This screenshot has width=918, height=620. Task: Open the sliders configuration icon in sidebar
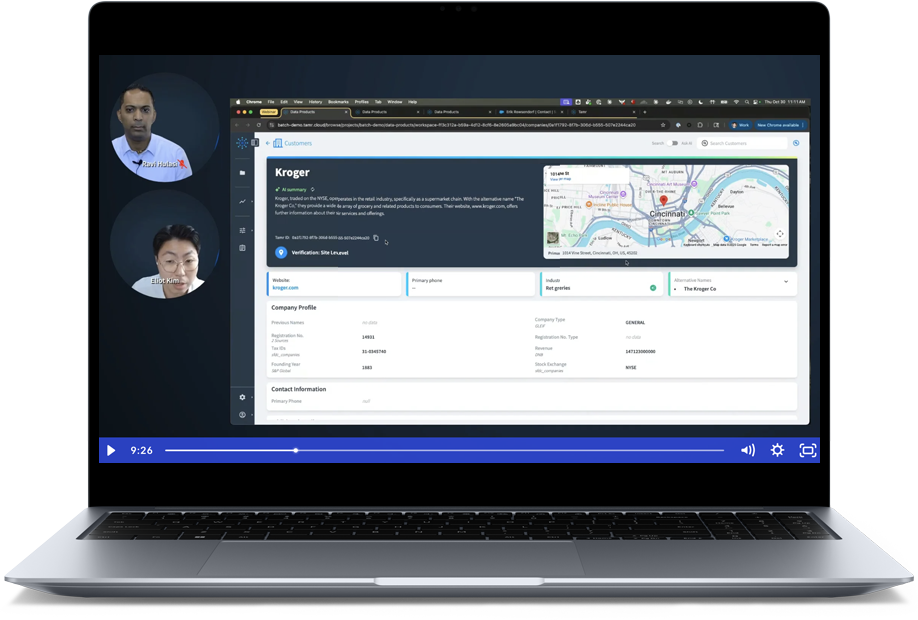coord(242,230)
